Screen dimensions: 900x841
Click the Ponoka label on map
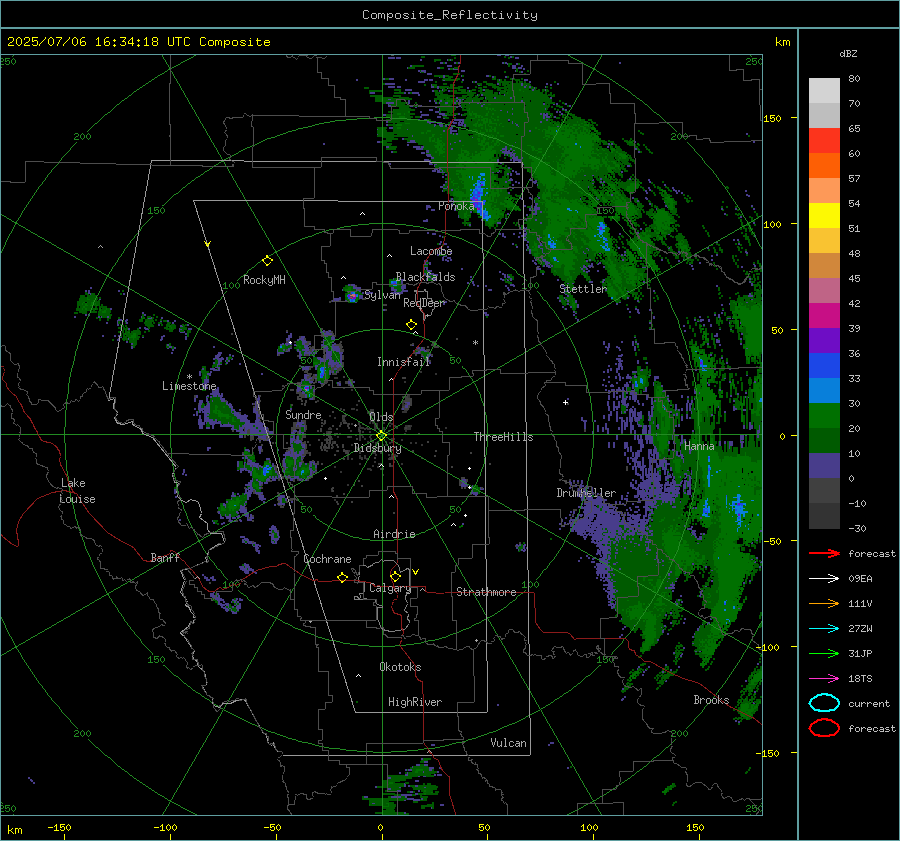(456, 206)
